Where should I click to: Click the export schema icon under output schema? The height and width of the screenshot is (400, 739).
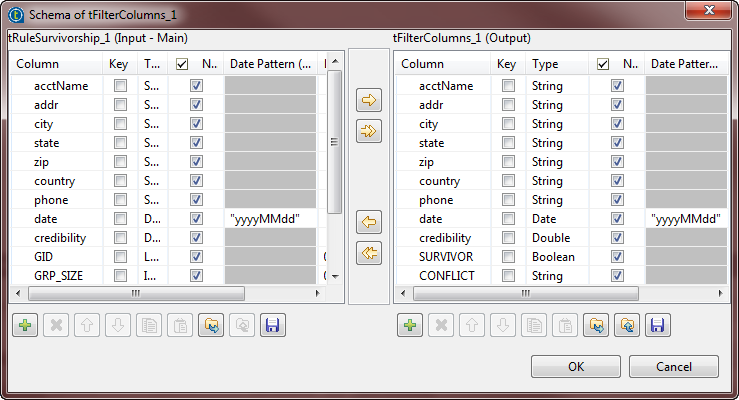627,325
